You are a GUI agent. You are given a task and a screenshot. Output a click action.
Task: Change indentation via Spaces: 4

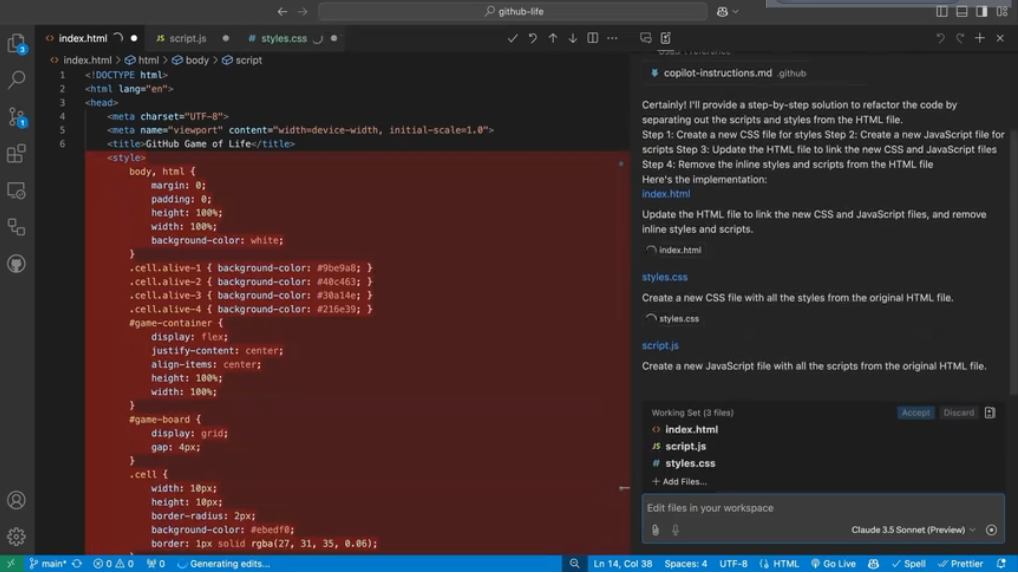(x=686, y=564)
